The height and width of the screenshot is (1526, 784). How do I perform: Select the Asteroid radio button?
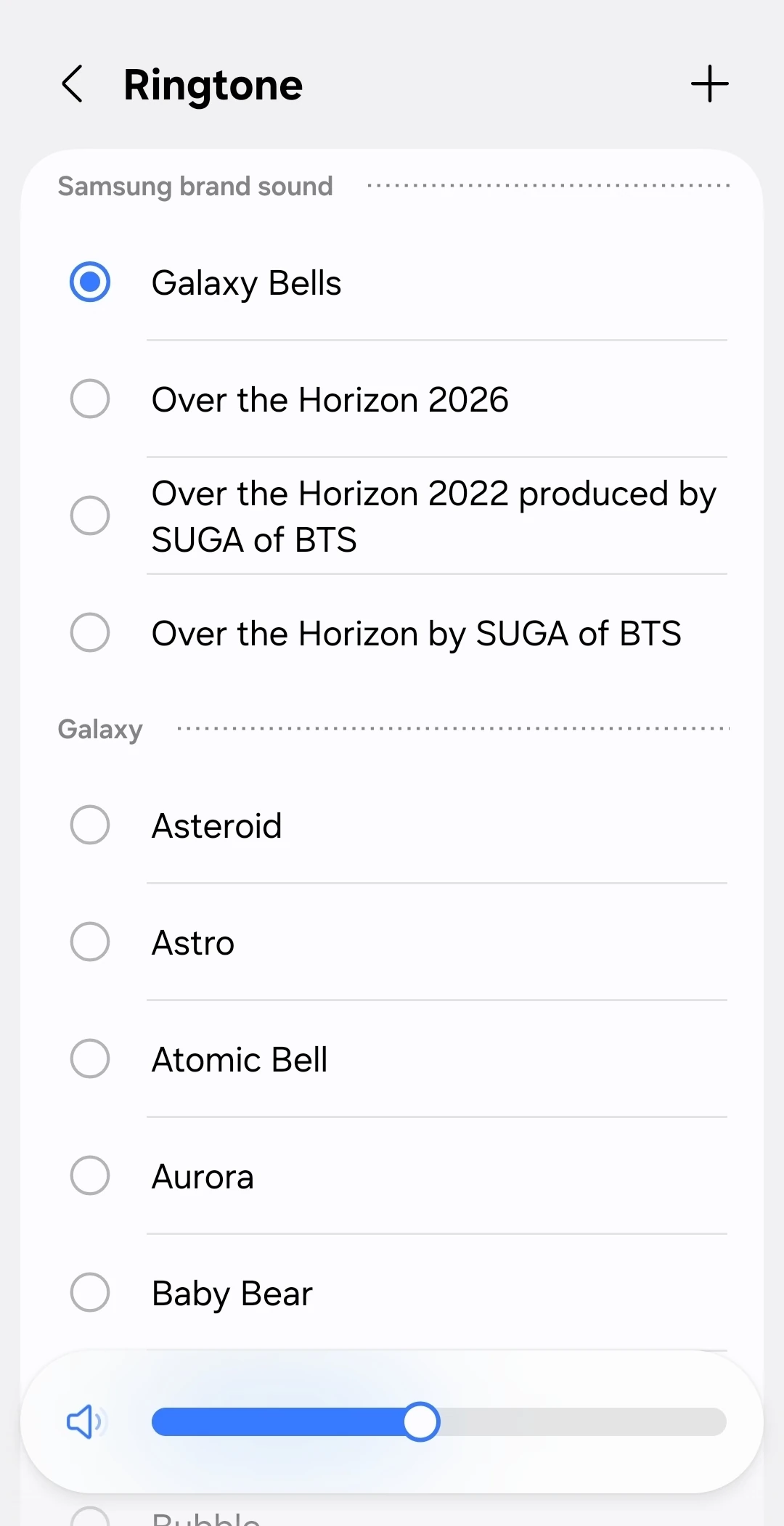pos(90,825)
